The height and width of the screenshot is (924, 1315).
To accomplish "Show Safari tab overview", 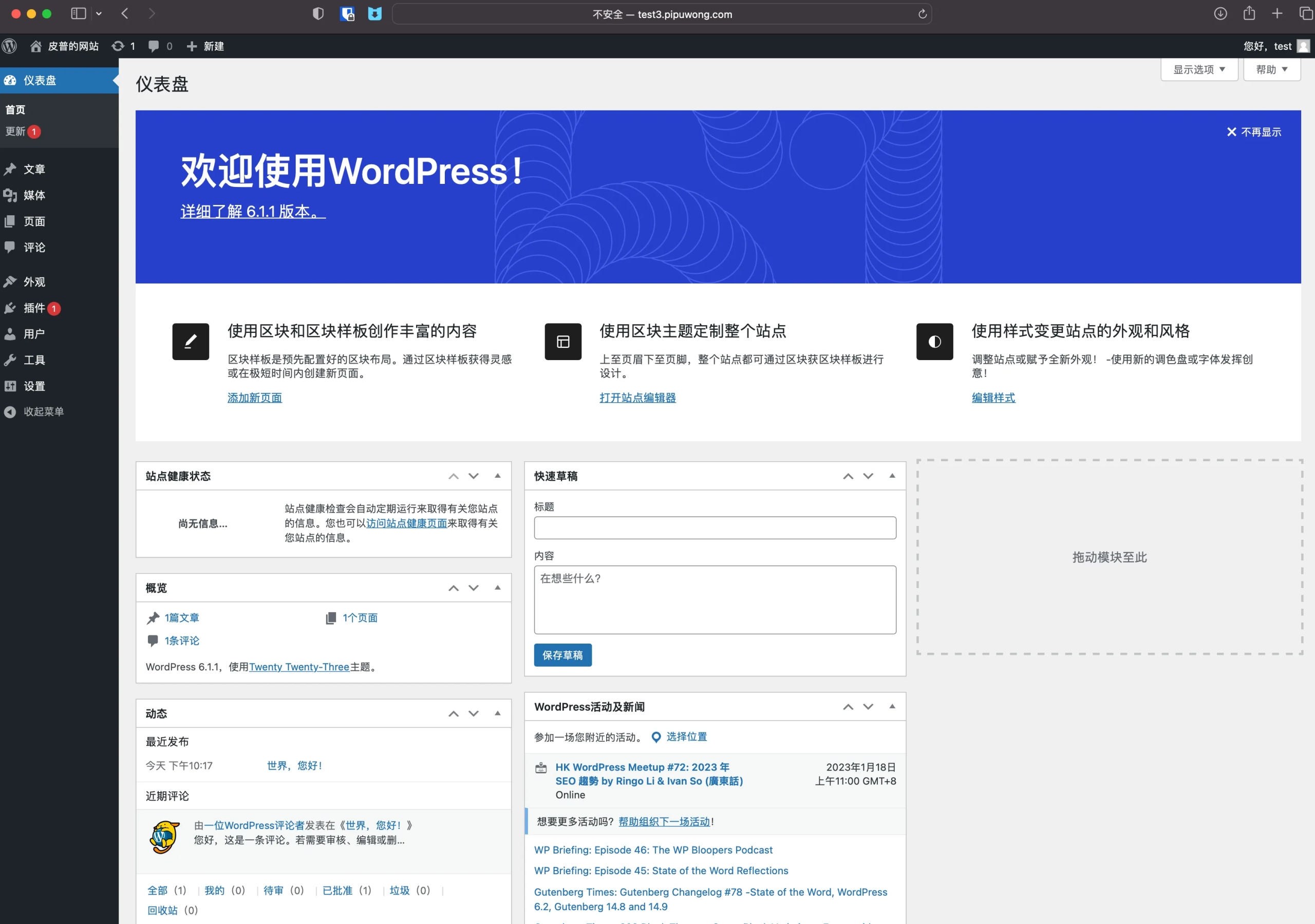I will [1306, 14].
